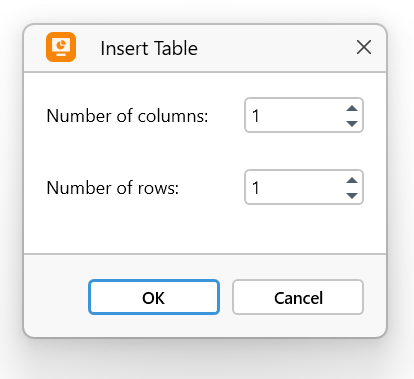Click the "Number of rows:" label
This screenshot has height=379, width=414.
(113, 188)
